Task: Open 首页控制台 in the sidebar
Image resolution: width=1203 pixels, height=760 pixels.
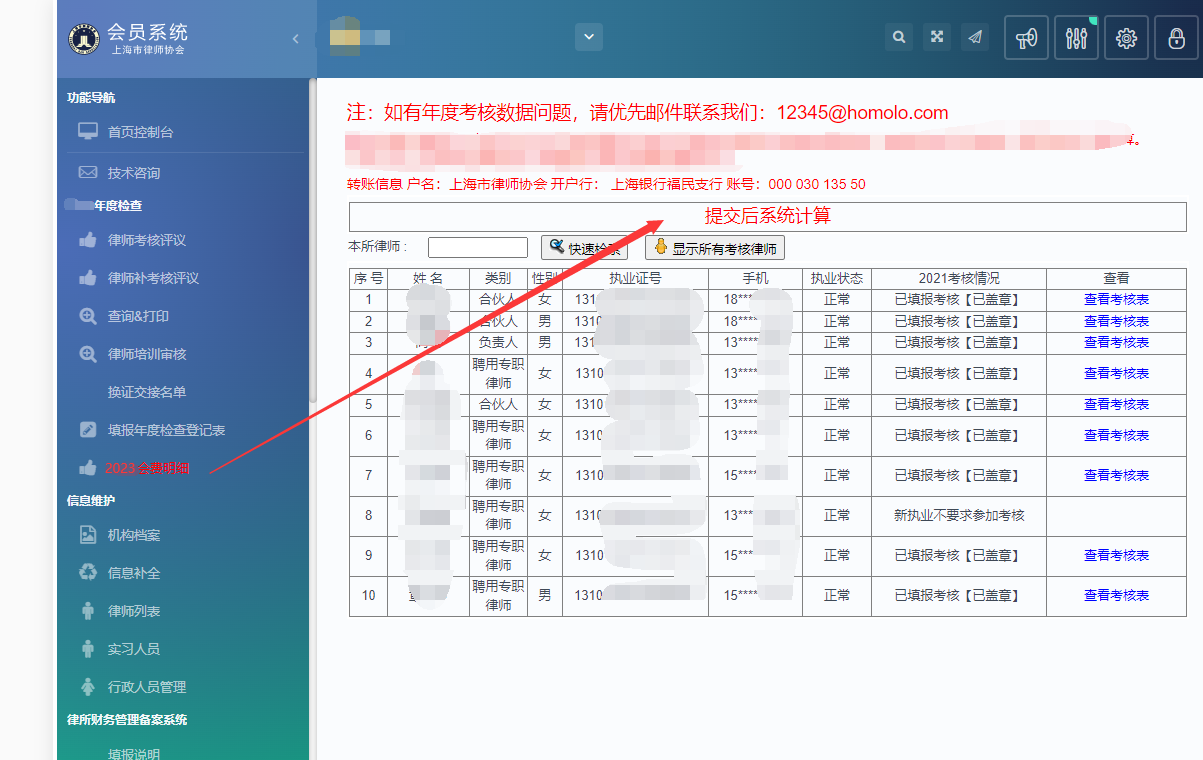Action: [x=140, y=132]
